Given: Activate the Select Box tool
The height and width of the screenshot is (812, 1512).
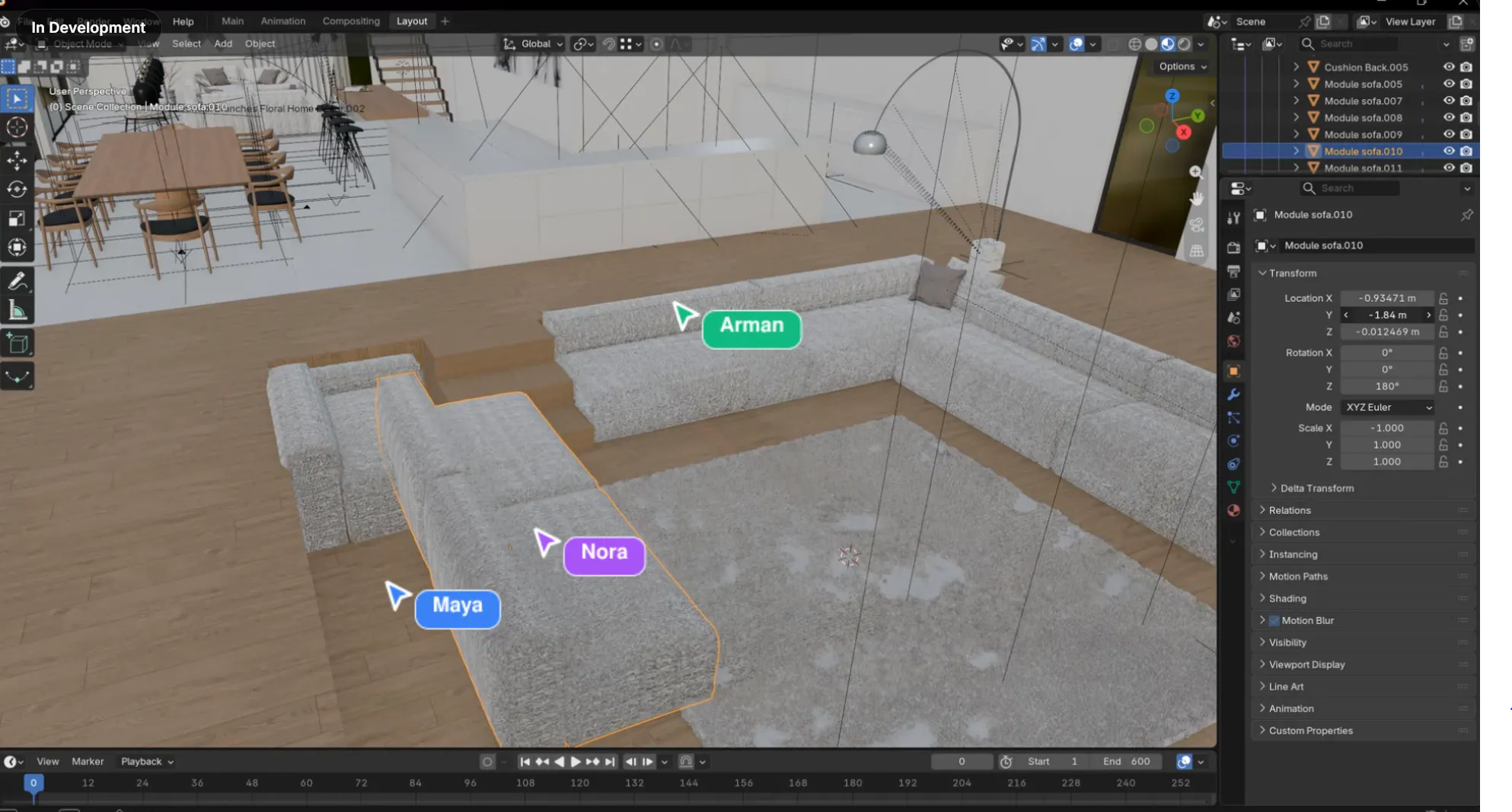Looking at the screenshot, I should click(17, 99).
